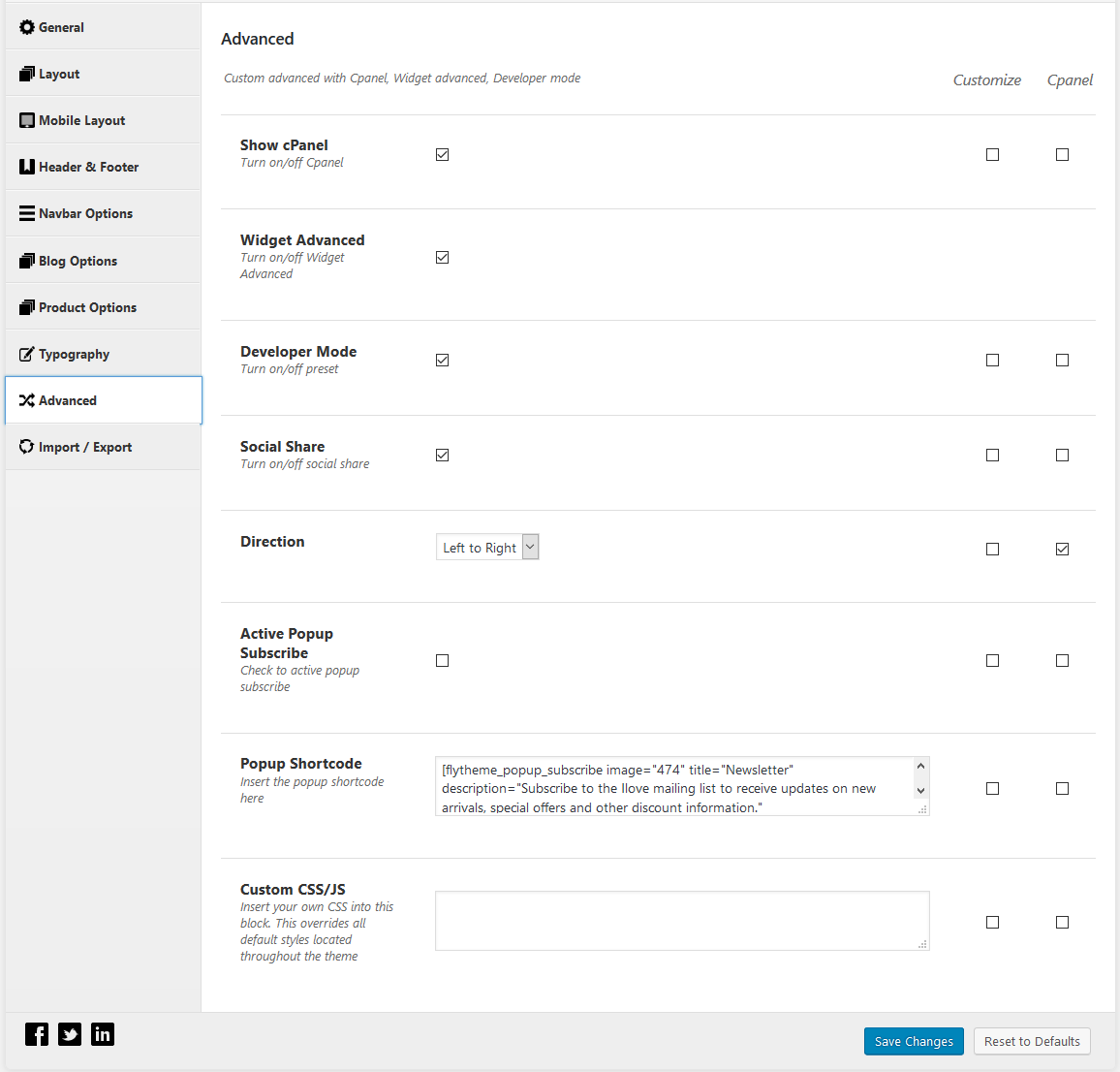Image resolution: width=1120 pixels, height=1072 pixels.
Task: Click the Popup Shortcode scroll up arrow
Action: coord(920,766)
